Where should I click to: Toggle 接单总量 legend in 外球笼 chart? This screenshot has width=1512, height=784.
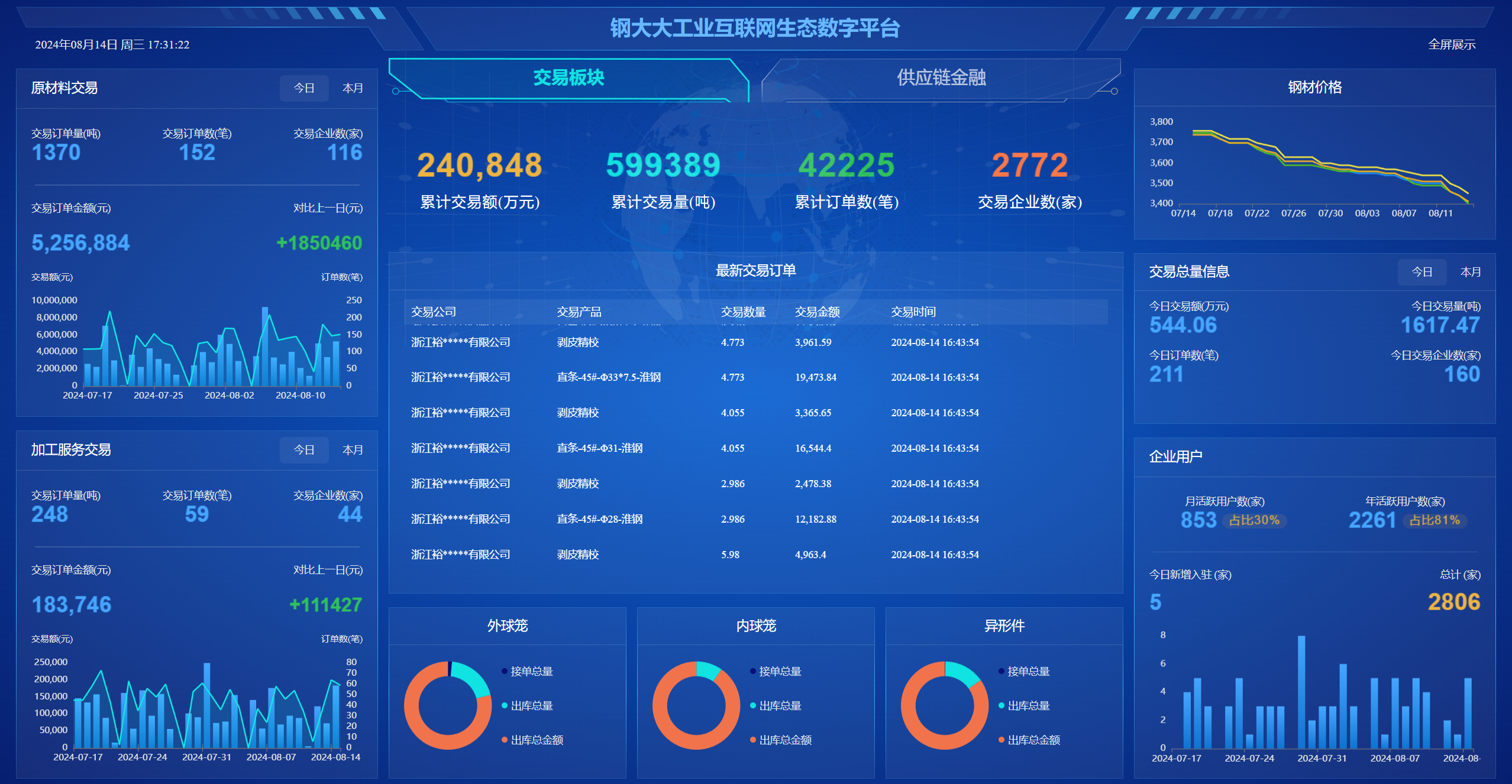[x=528, y=671]
